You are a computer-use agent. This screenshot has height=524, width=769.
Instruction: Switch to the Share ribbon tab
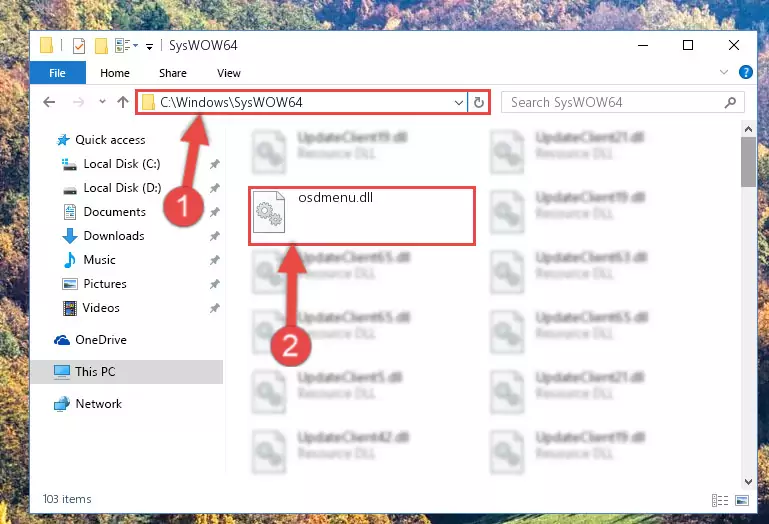click(173, 73)
